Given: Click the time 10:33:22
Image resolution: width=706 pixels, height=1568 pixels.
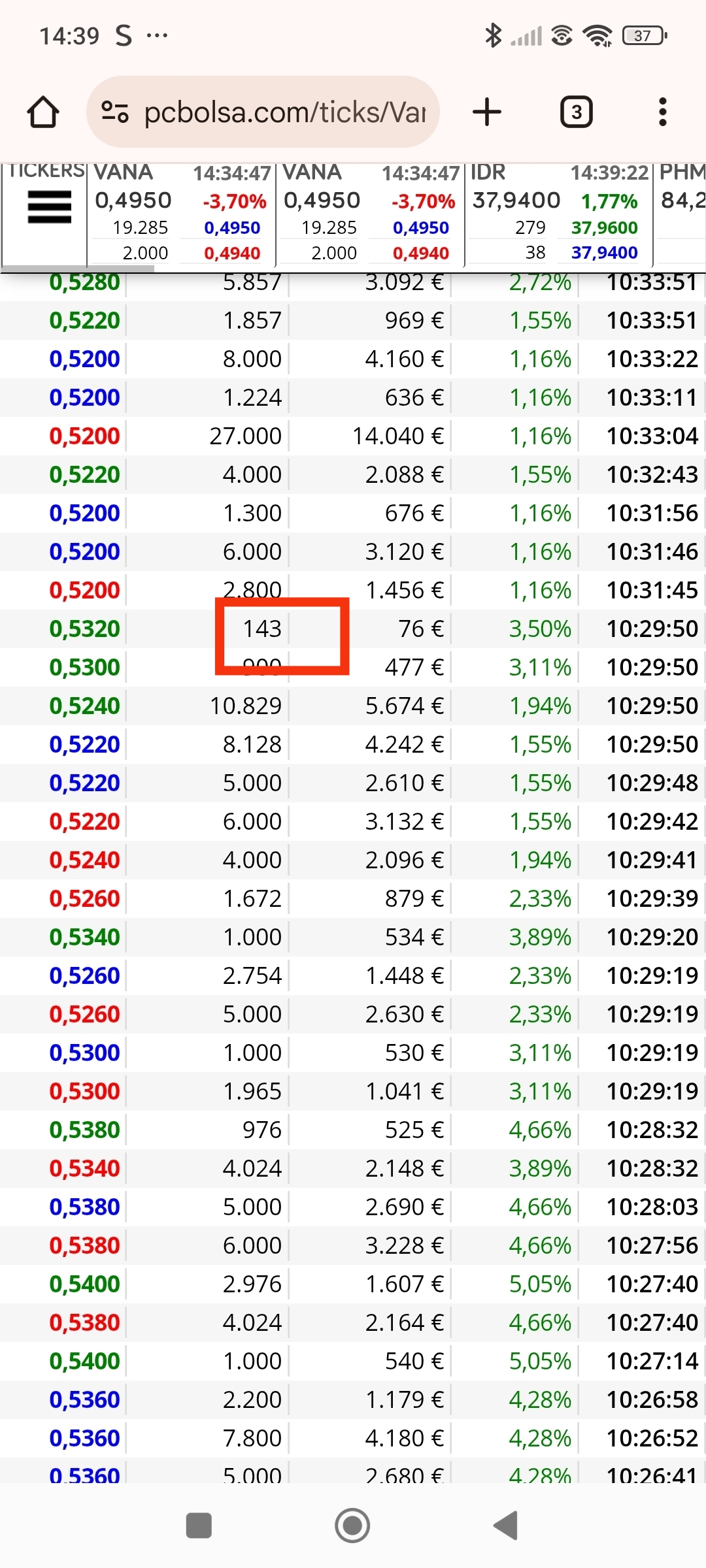Looking at the screenshot, I should (652, 359).
